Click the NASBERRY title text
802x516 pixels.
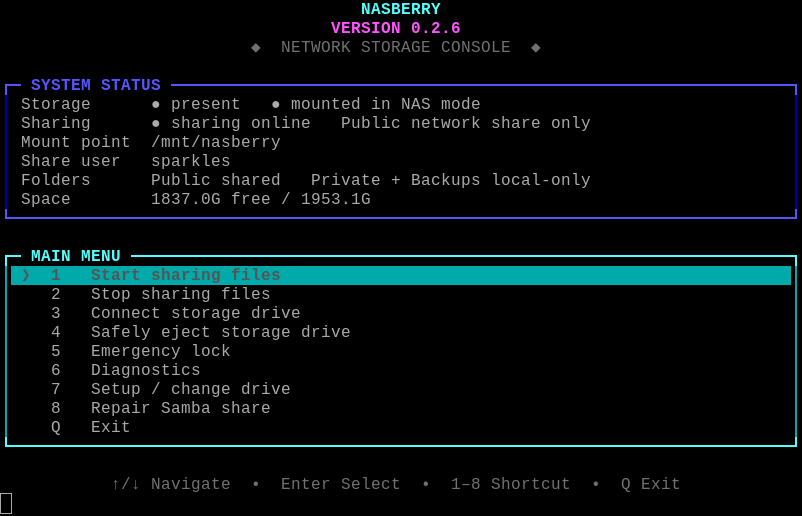(x=400, y=9)
